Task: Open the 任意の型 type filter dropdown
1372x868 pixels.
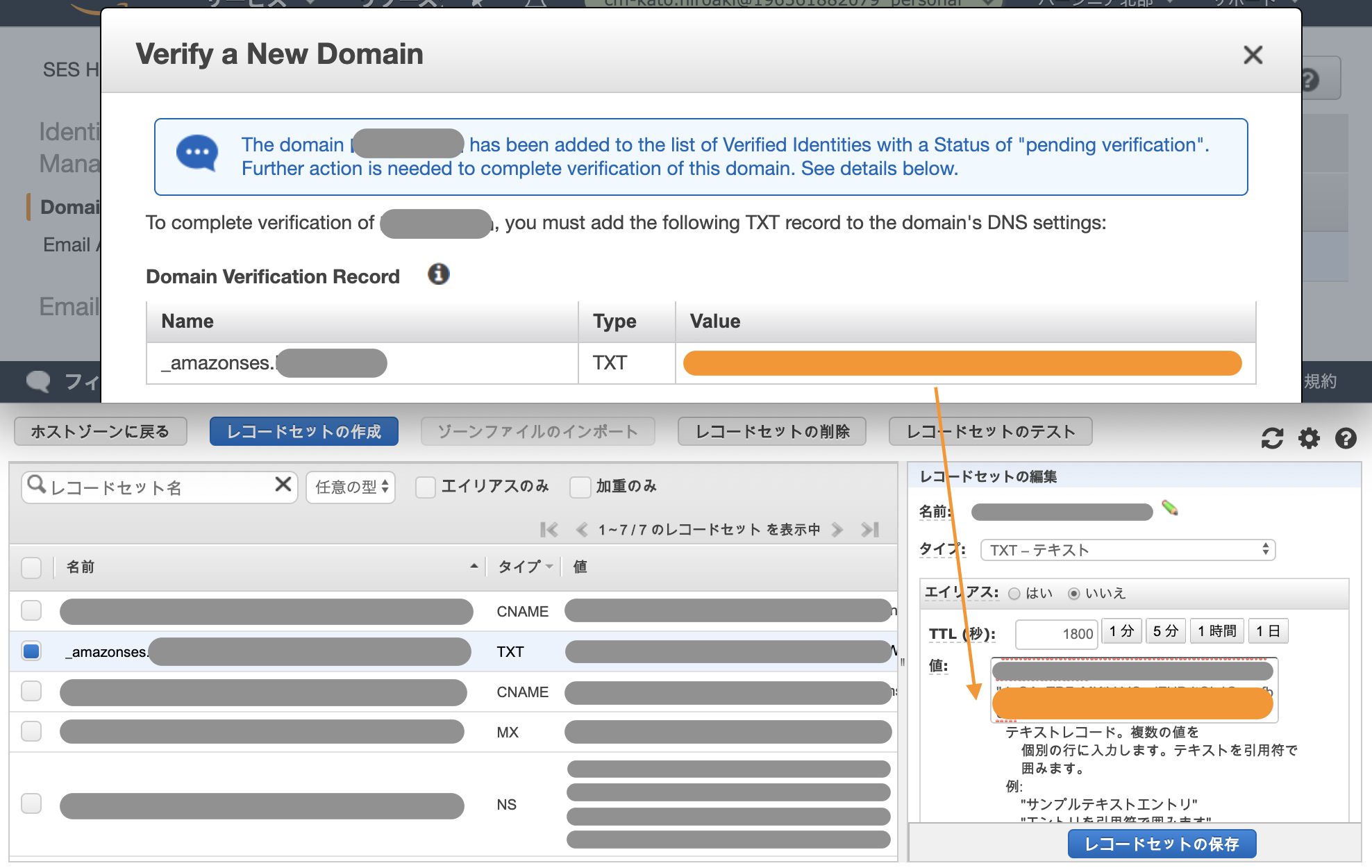Action: point(351,487)
